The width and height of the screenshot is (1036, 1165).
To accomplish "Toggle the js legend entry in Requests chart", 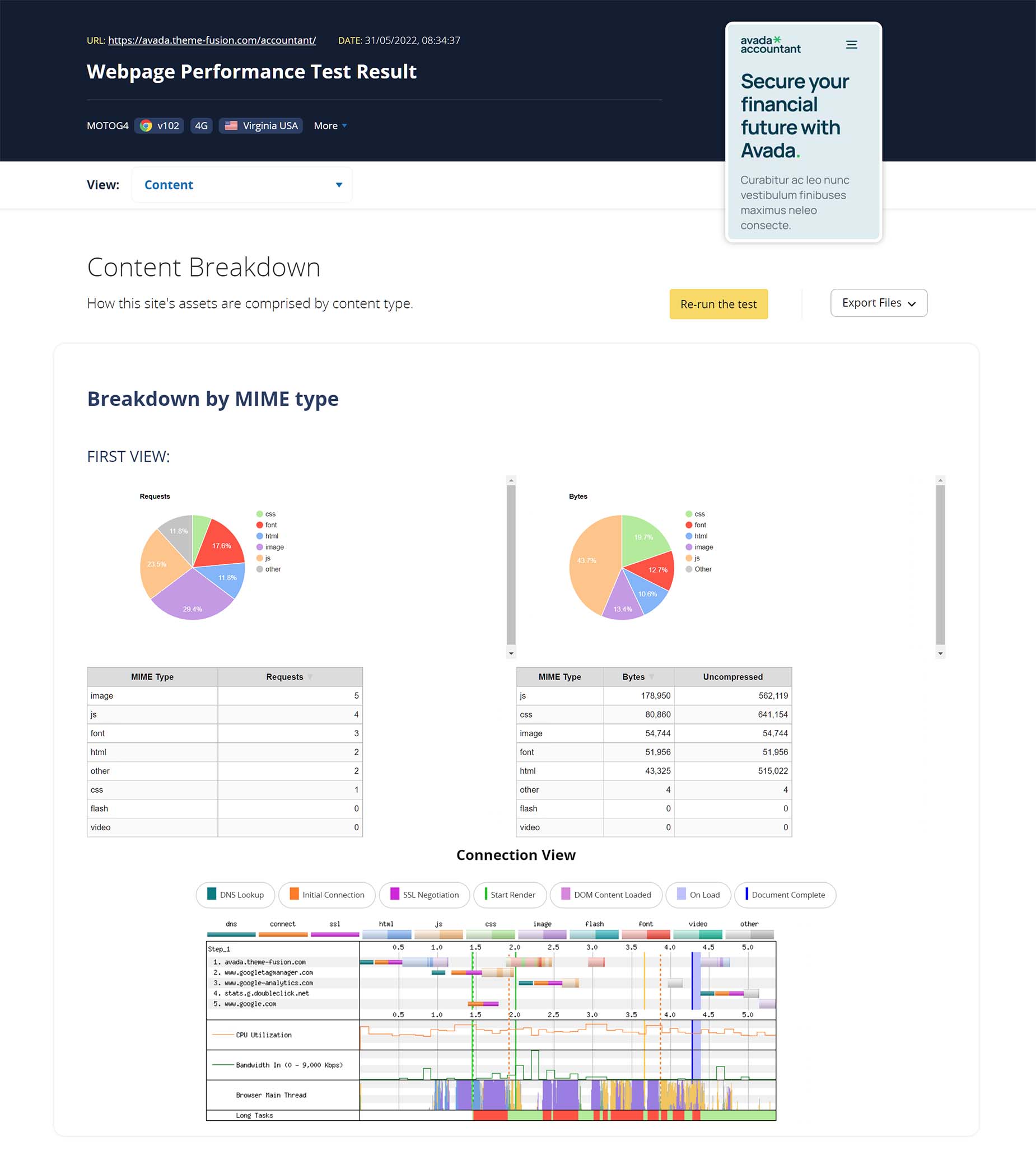I will tap(263, 558).
